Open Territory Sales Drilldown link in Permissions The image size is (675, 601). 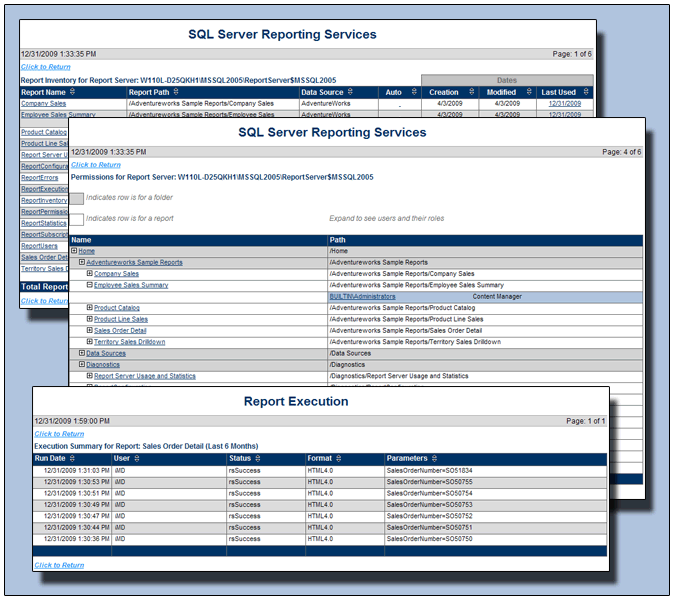click(x=130, y=342)
